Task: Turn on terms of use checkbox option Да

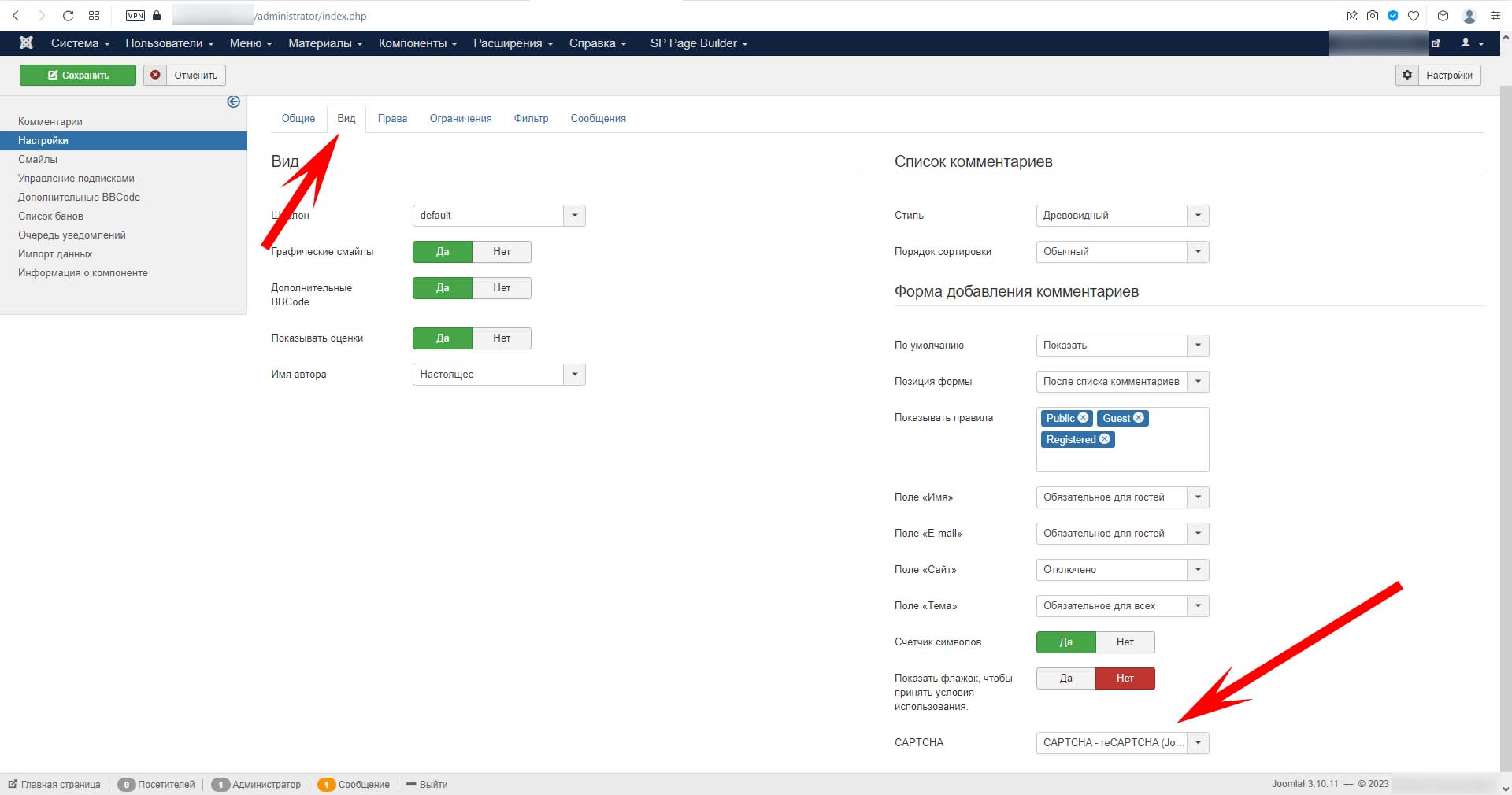Action: [1065, 679]
